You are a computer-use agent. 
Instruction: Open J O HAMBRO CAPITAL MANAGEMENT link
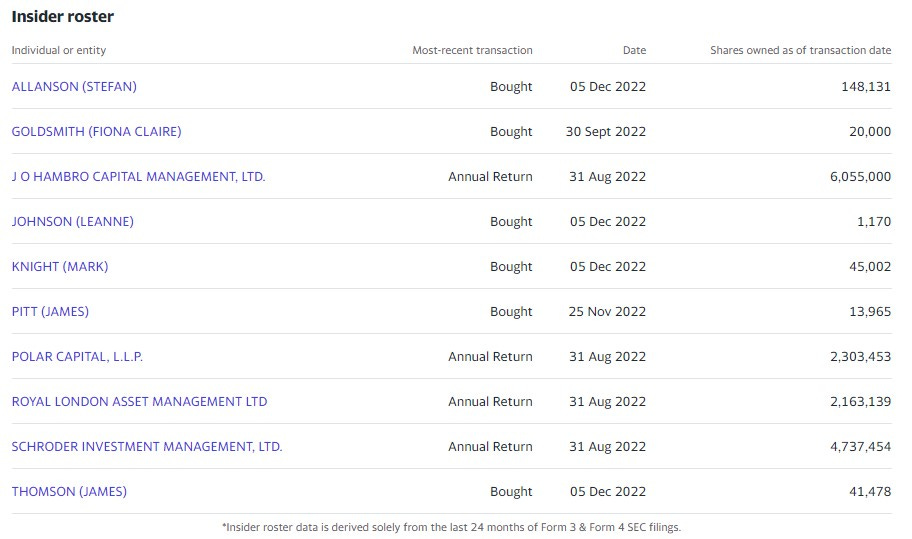point(138,177)
